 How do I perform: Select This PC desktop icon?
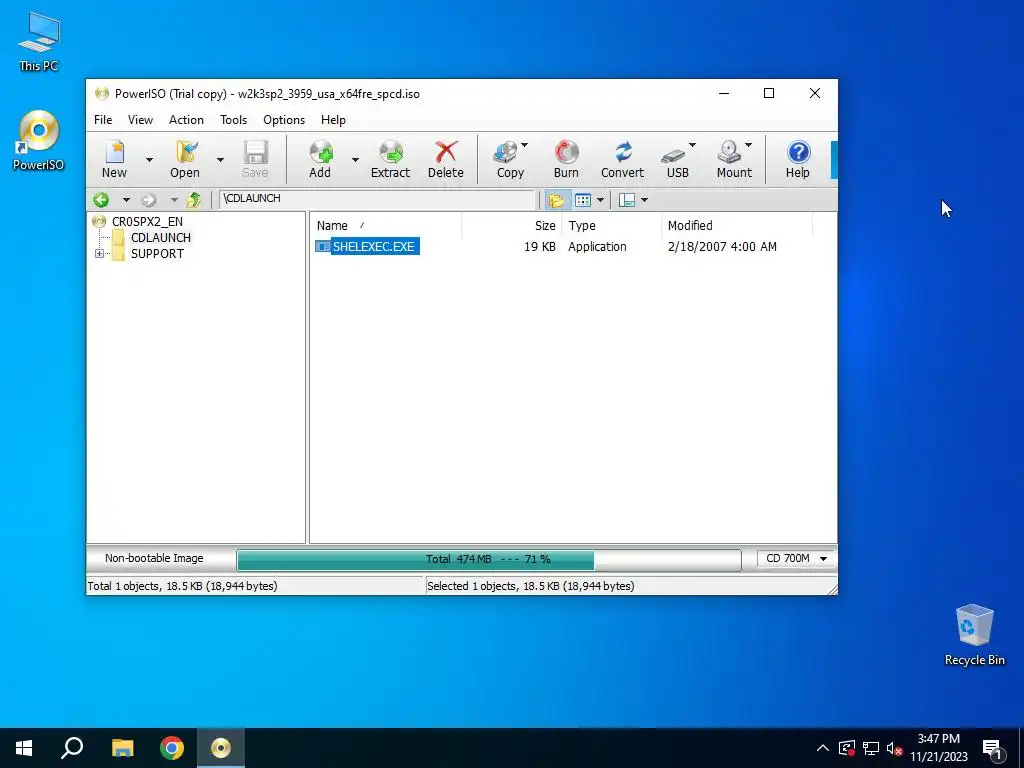pyautogui.click(x=39, y=41)
